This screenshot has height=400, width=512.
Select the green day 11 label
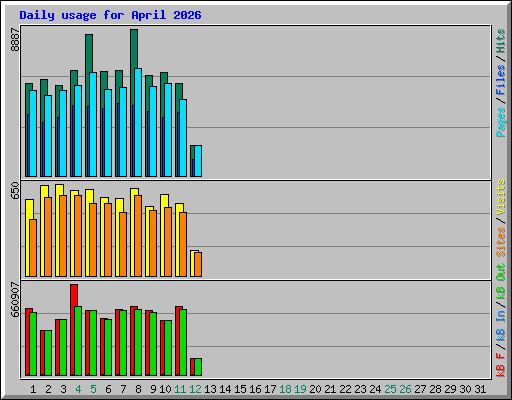click(180, 389)
